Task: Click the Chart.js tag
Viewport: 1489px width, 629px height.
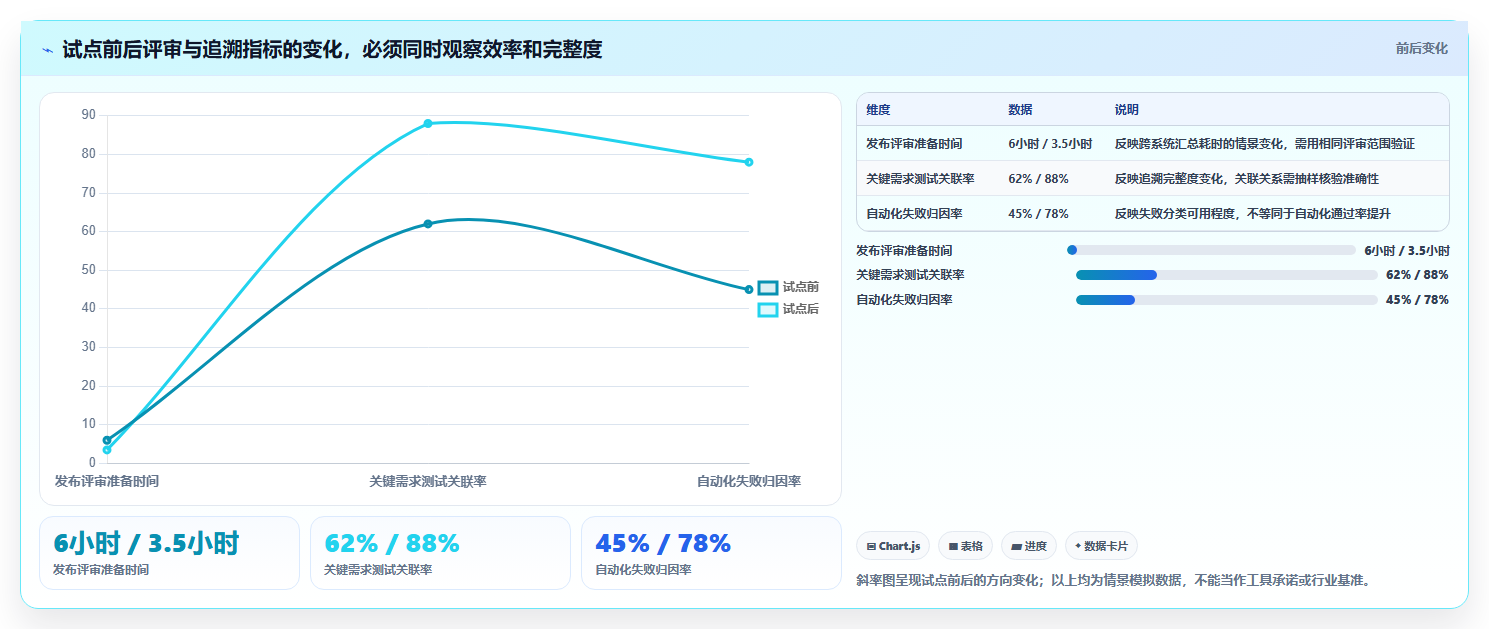Action: [x=893, y=546]
